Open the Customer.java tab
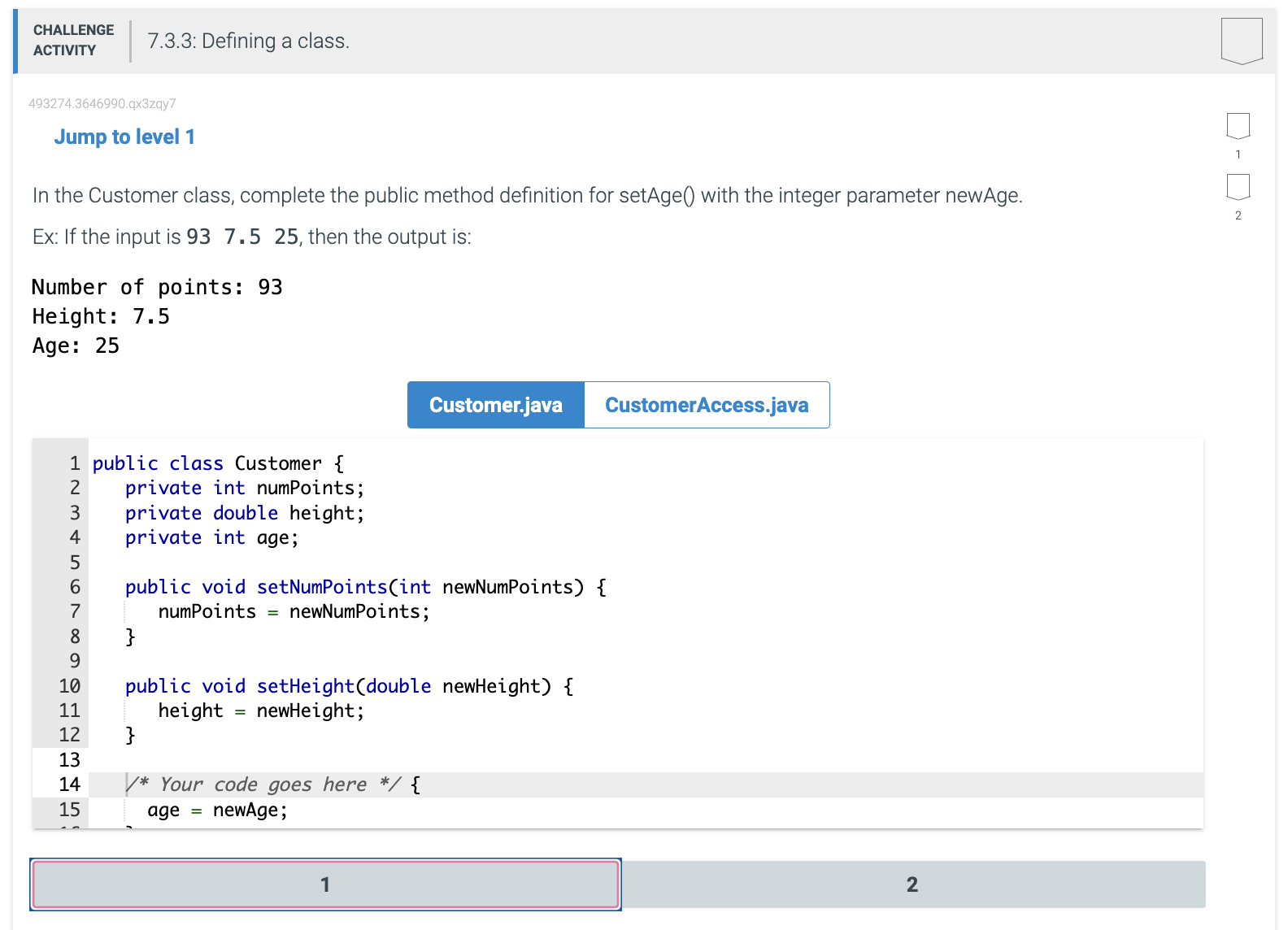1288x930 pixels. [x=496, y=405]
